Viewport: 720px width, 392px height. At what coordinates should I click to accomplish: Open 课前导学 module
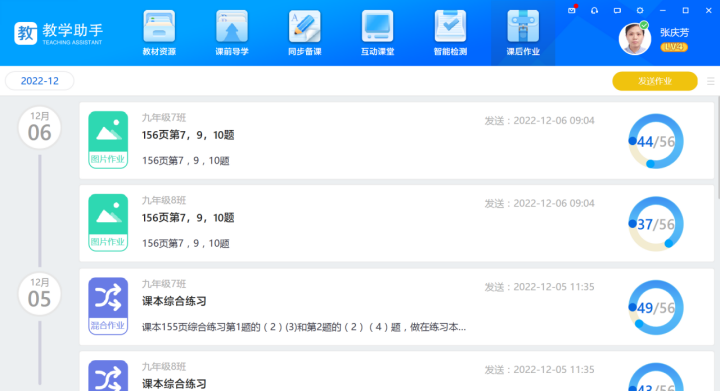pyautogui.click(x=232, y=34)
